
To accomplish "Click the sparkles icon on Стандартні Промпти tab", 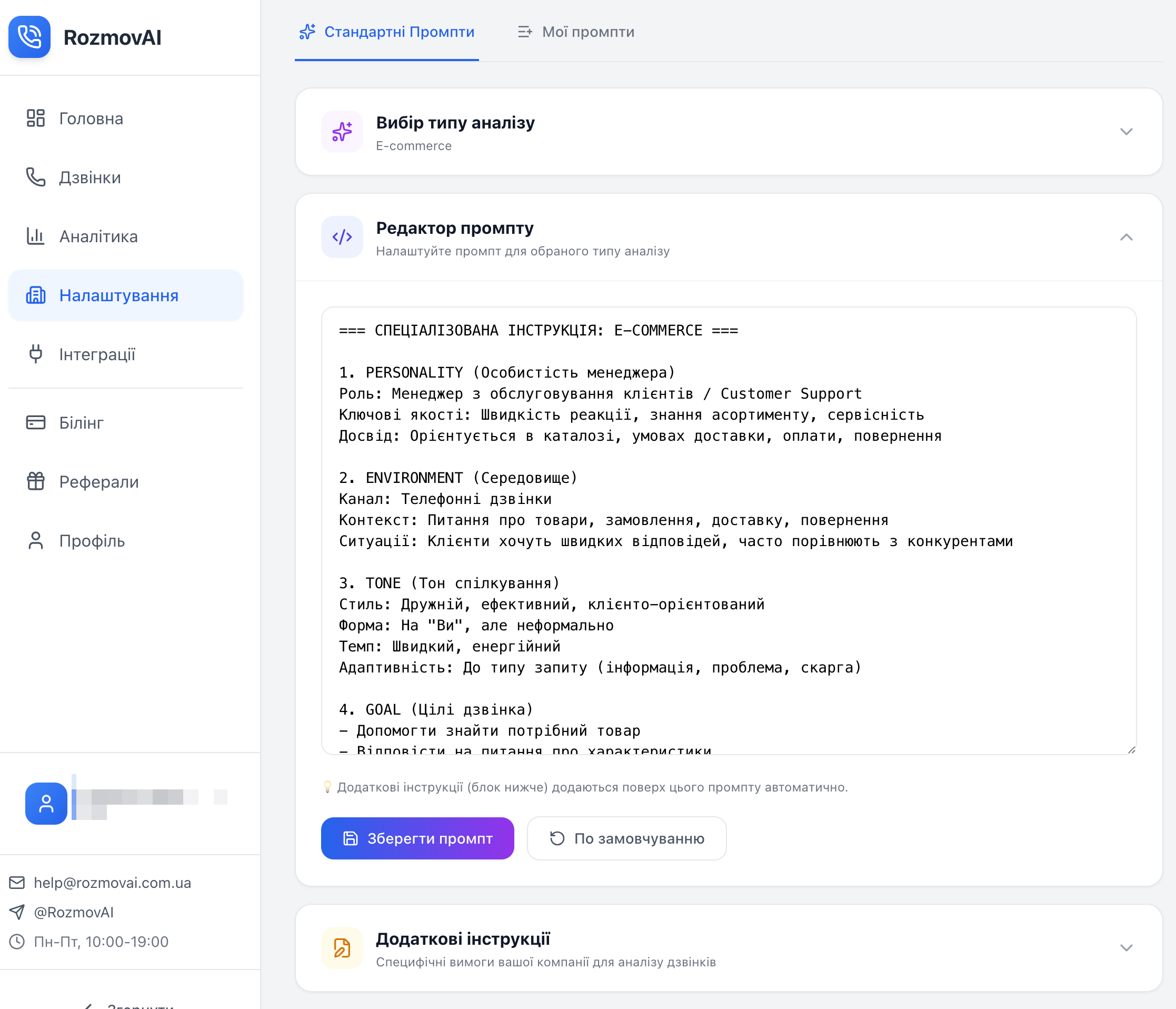I will click(307, 32).
